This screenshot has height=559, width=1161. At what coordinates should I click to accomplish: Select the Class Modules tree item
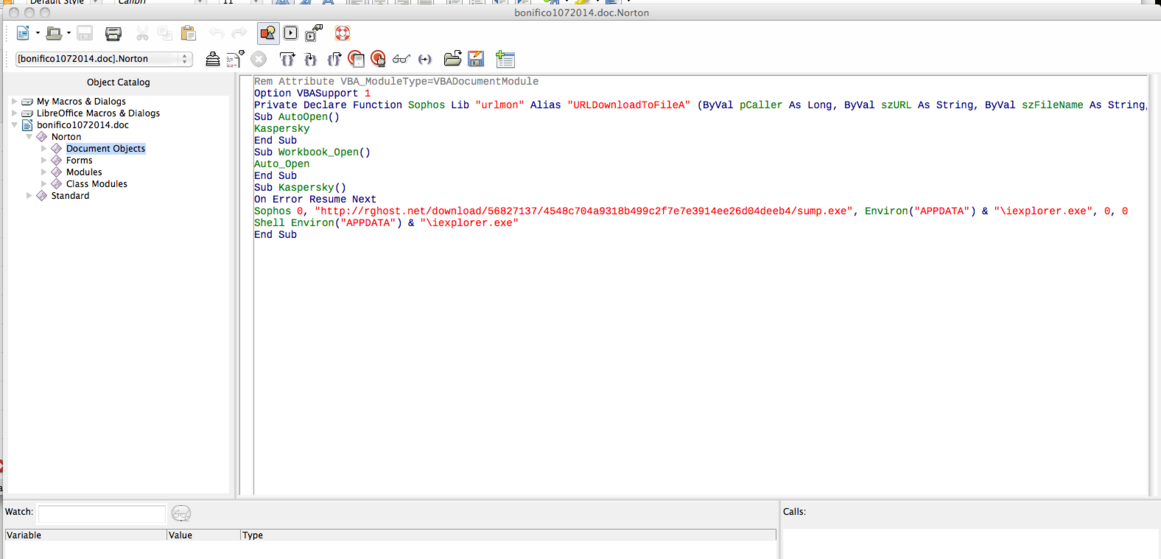pos(96,184)
